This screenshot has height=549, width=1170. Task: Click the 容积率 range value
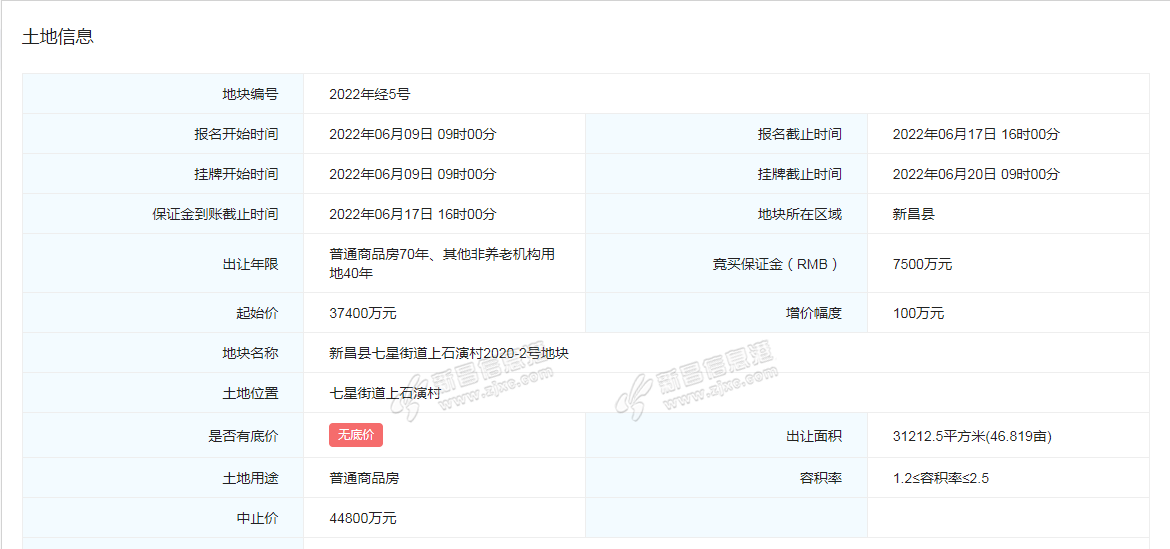tap(940, 478)
